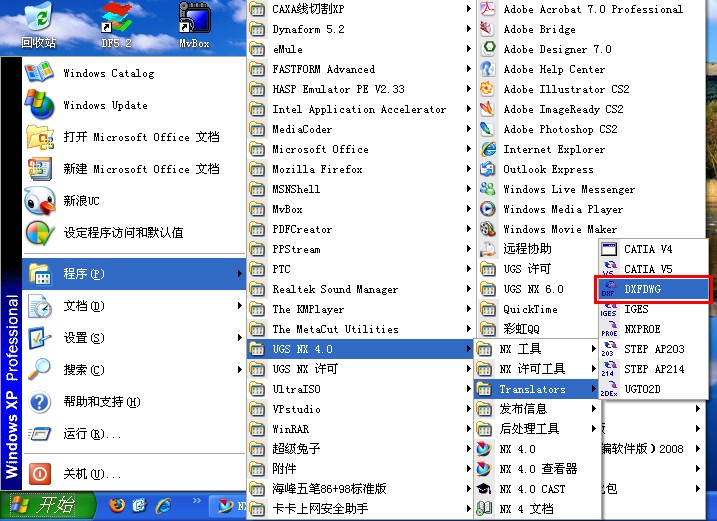The width and height of the screenshot is (717, 521).
Task: Click the Internet Explorer program icon
Action: (x=487, y=149)
